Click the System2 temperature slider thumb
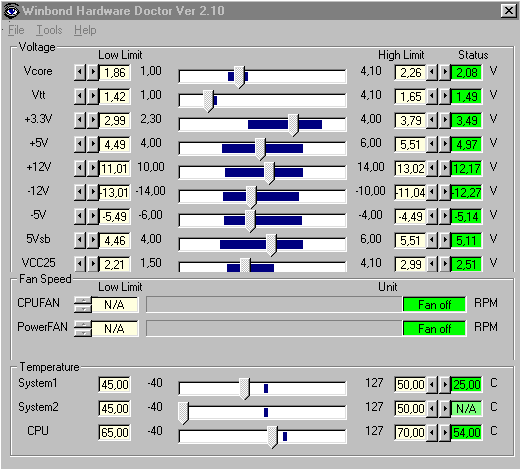This screenshot has height=469, width=520. pos(183,413)
